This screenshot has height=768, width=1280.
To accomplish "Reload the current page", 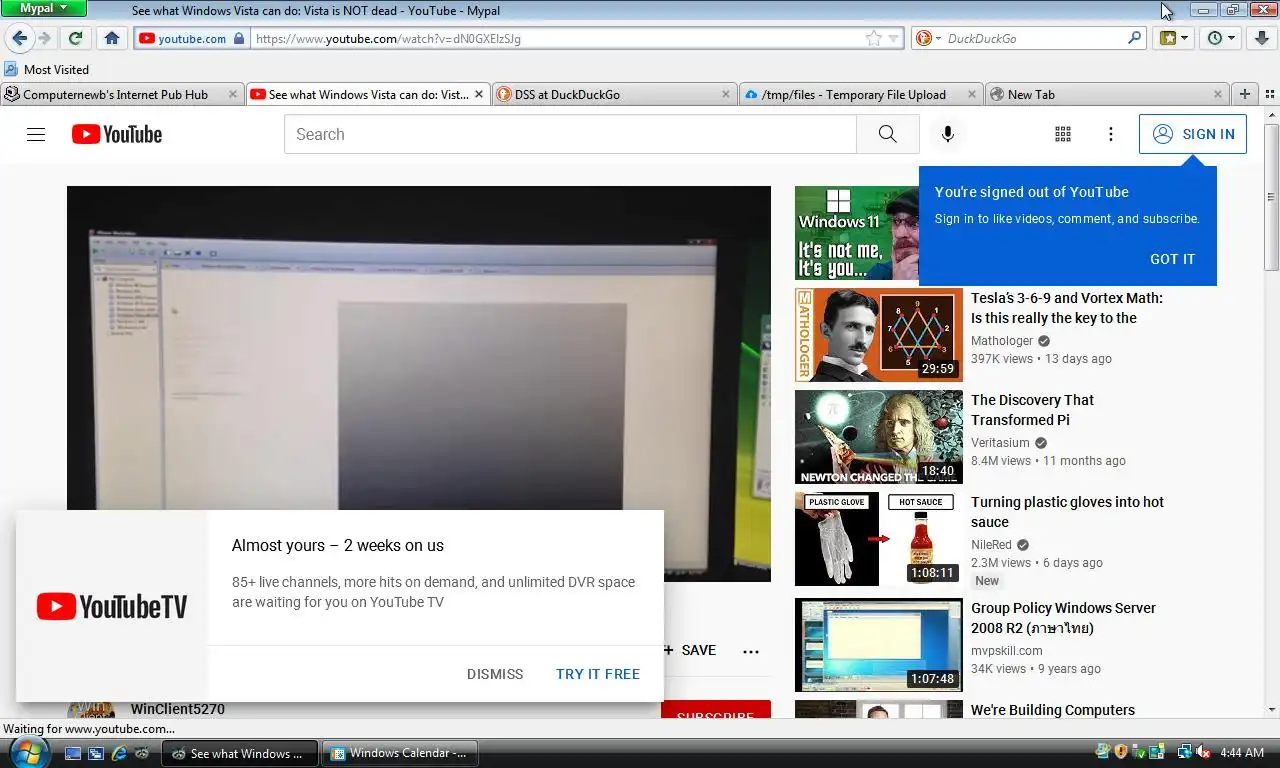I will click(x=75, y=38).
